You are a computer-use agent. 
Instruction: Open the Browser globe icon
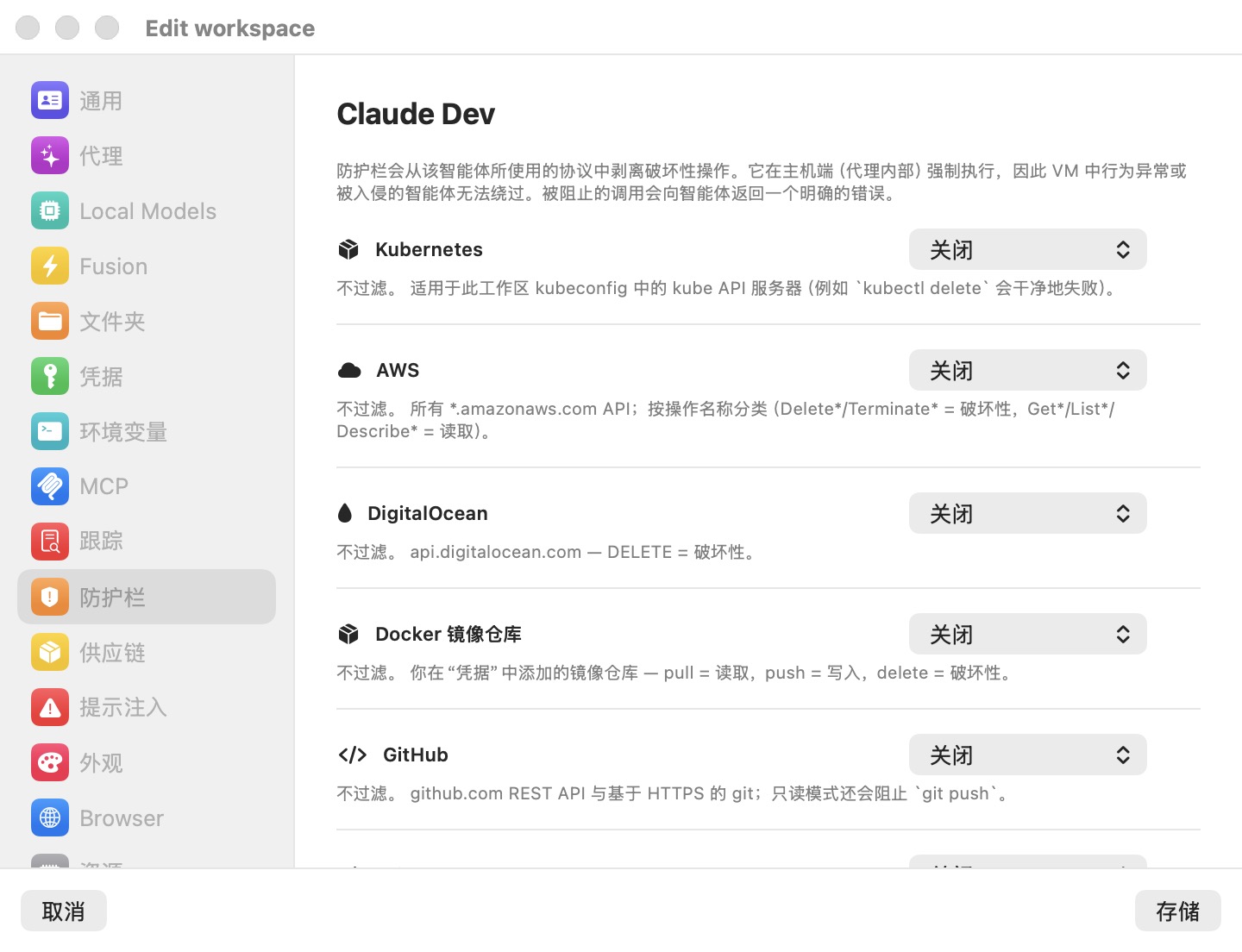50,817
